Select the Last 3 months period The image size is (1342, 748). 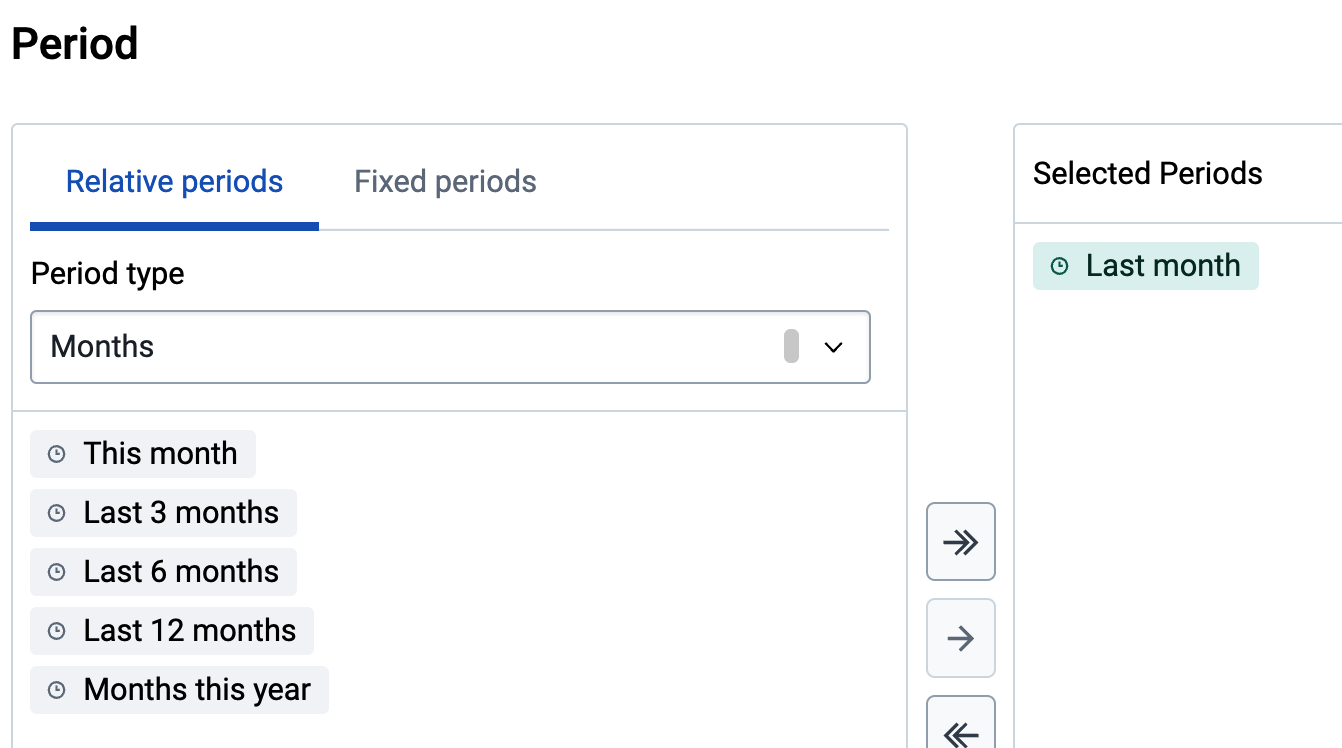[163, 513]
